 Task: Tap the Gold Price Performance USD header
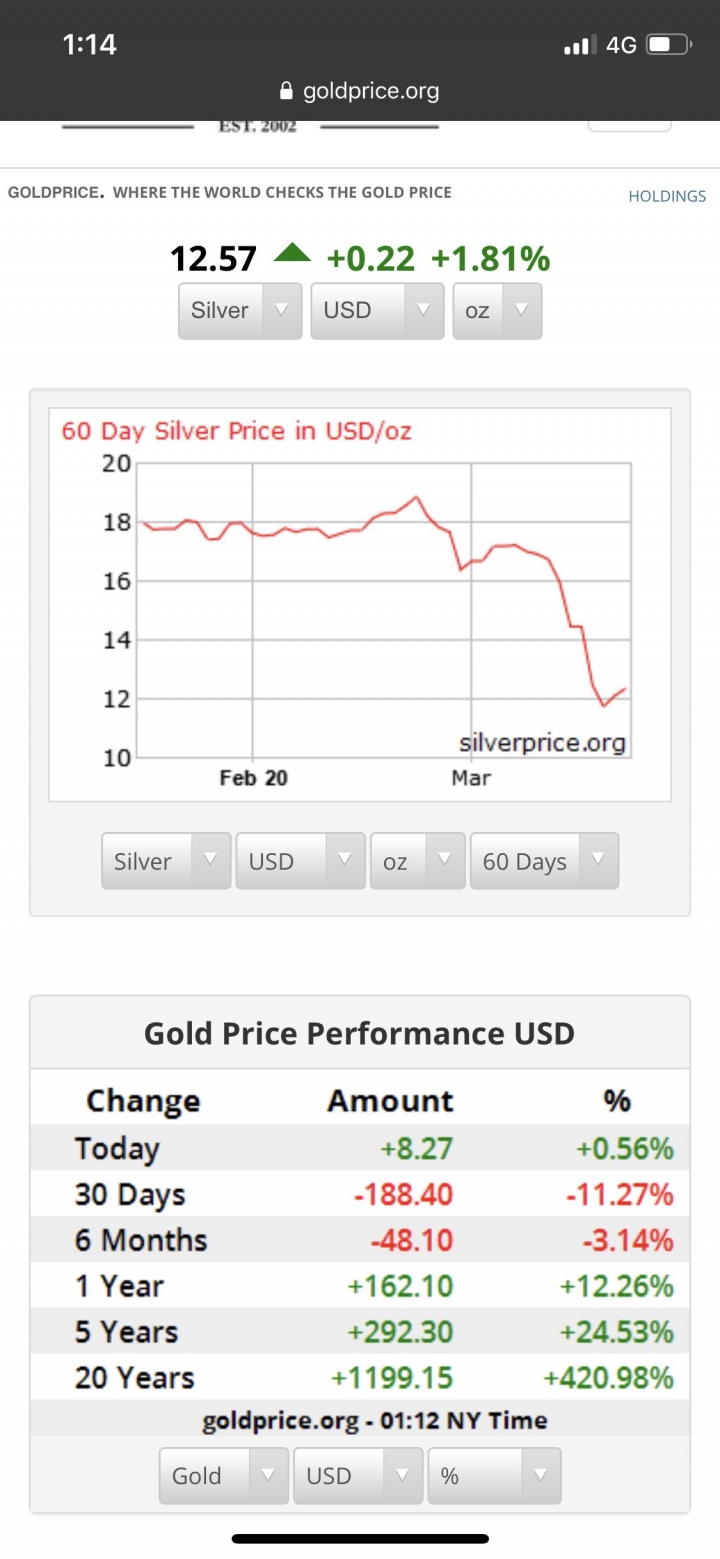point(360,1033)
